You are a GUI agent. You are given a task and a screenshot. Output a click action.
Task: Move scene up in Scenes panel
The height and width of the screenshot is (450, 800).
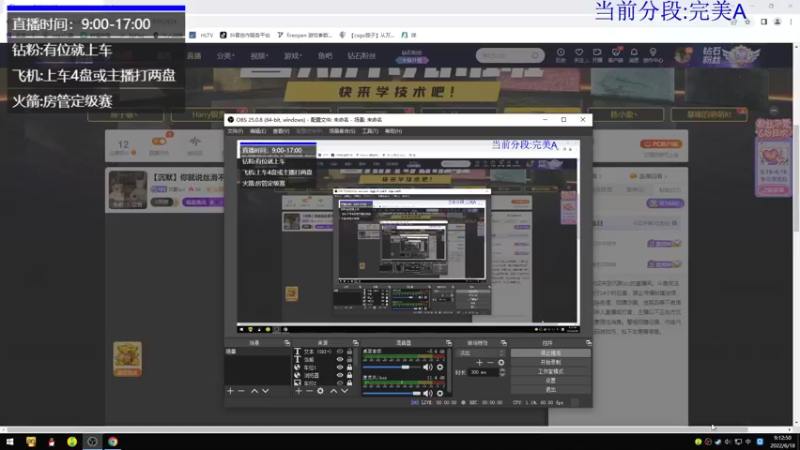tap(254, 391)
